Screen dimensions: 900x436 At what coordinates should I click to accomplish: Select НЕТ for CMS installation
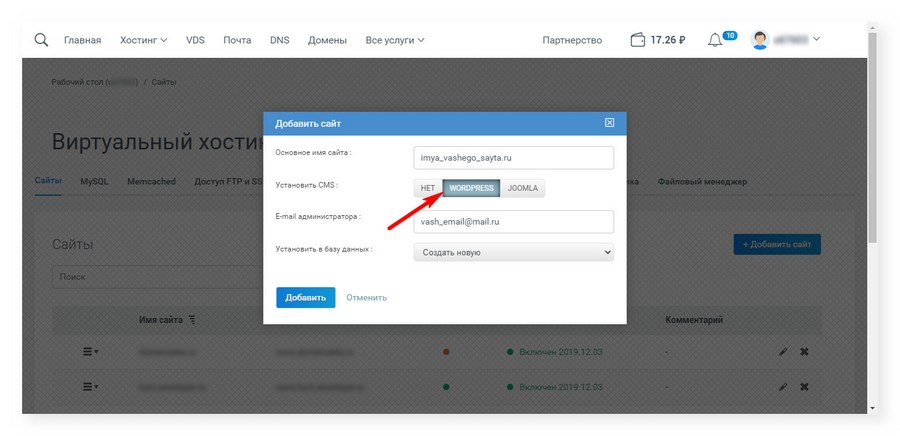428,188
